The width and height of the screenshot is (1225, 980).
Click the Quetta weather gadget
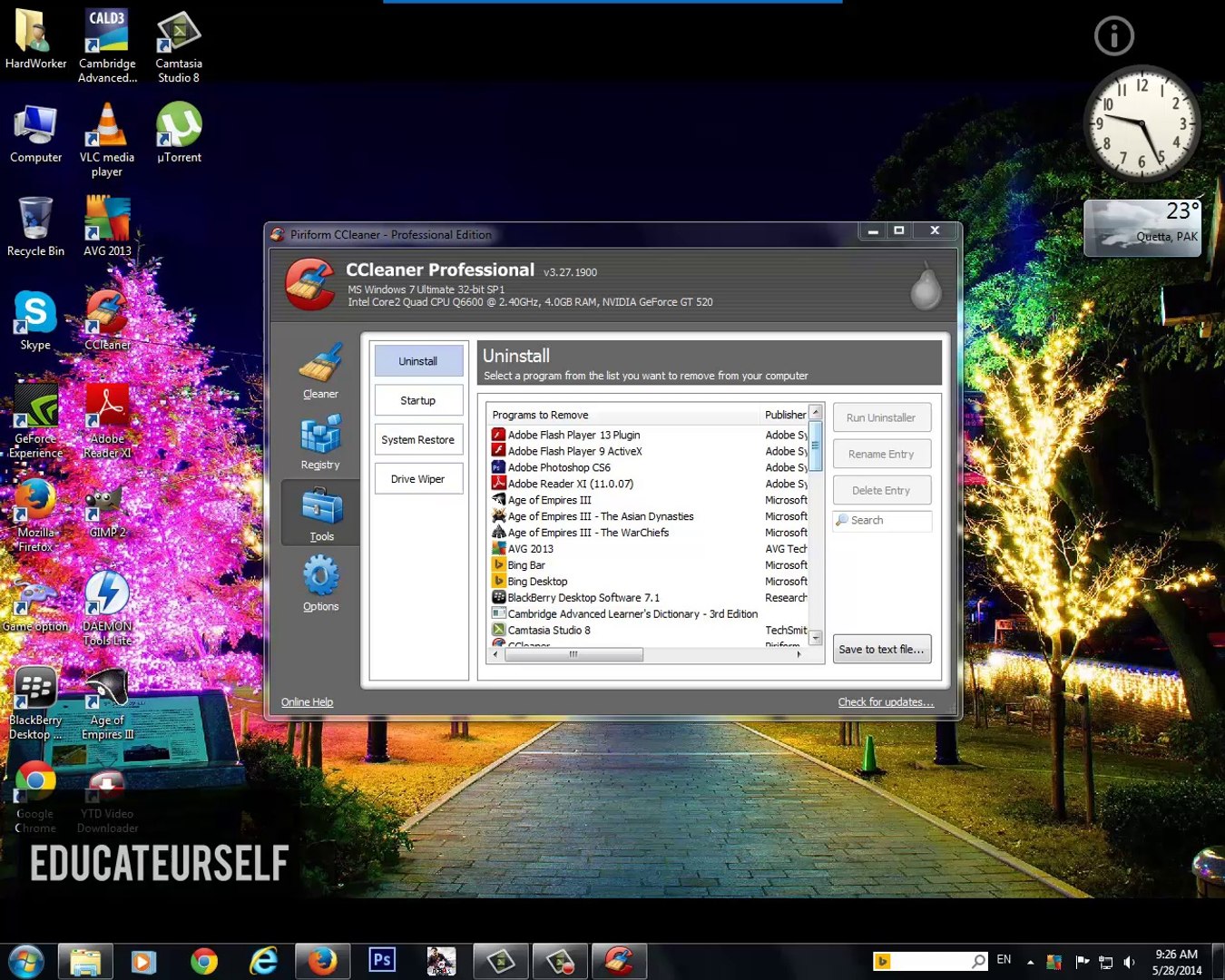click(1142, 228)
